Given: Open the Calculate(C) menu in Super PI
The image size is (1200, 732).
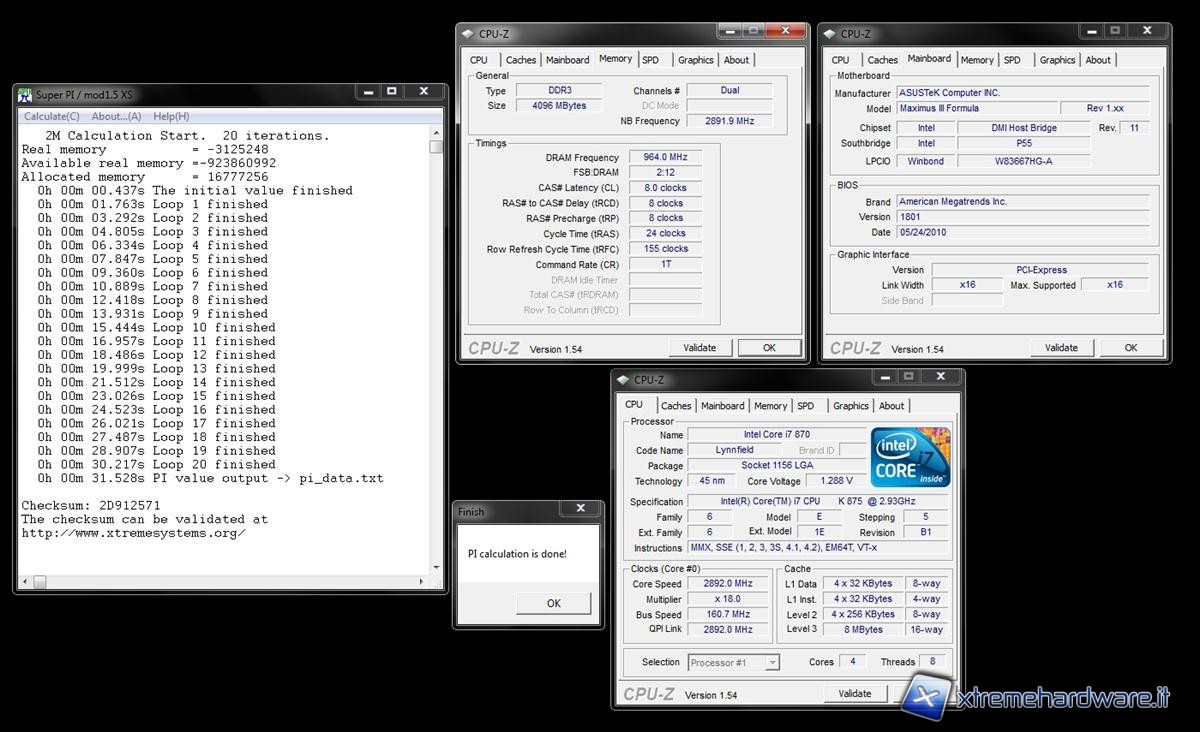Looking at the screenshot, I should coord(52,116).
